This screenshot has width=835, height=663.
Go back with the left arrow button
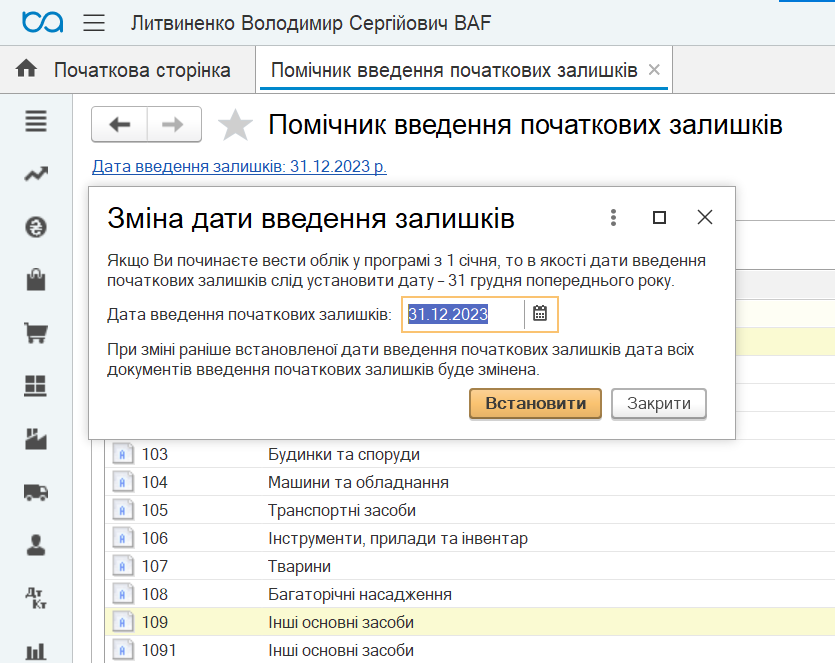[x=119, y=125]
